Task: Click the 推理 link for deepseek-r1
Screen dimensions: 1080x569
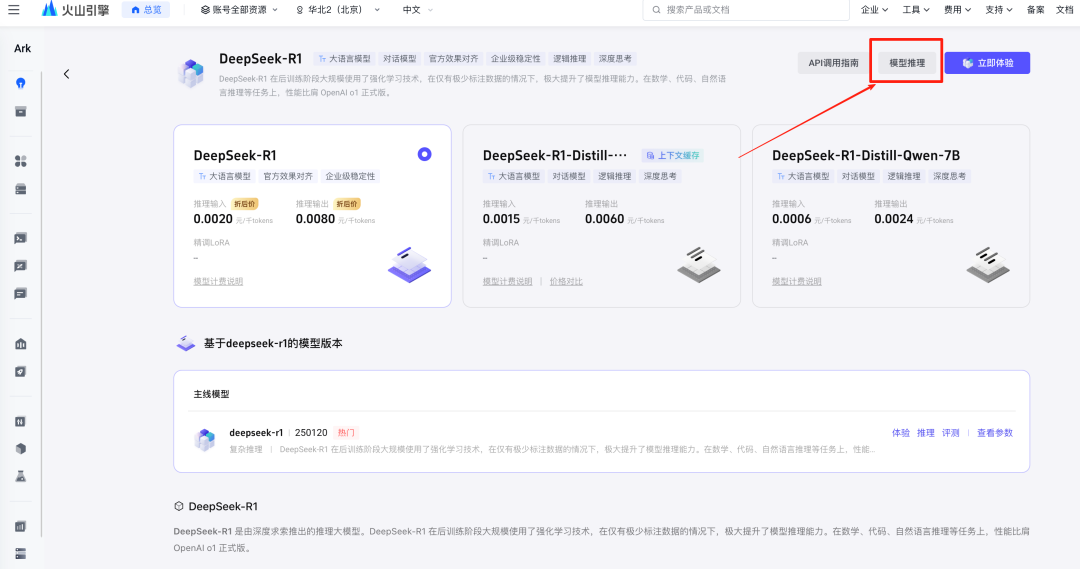Action: pyautogui.click(x=926, y=433)
